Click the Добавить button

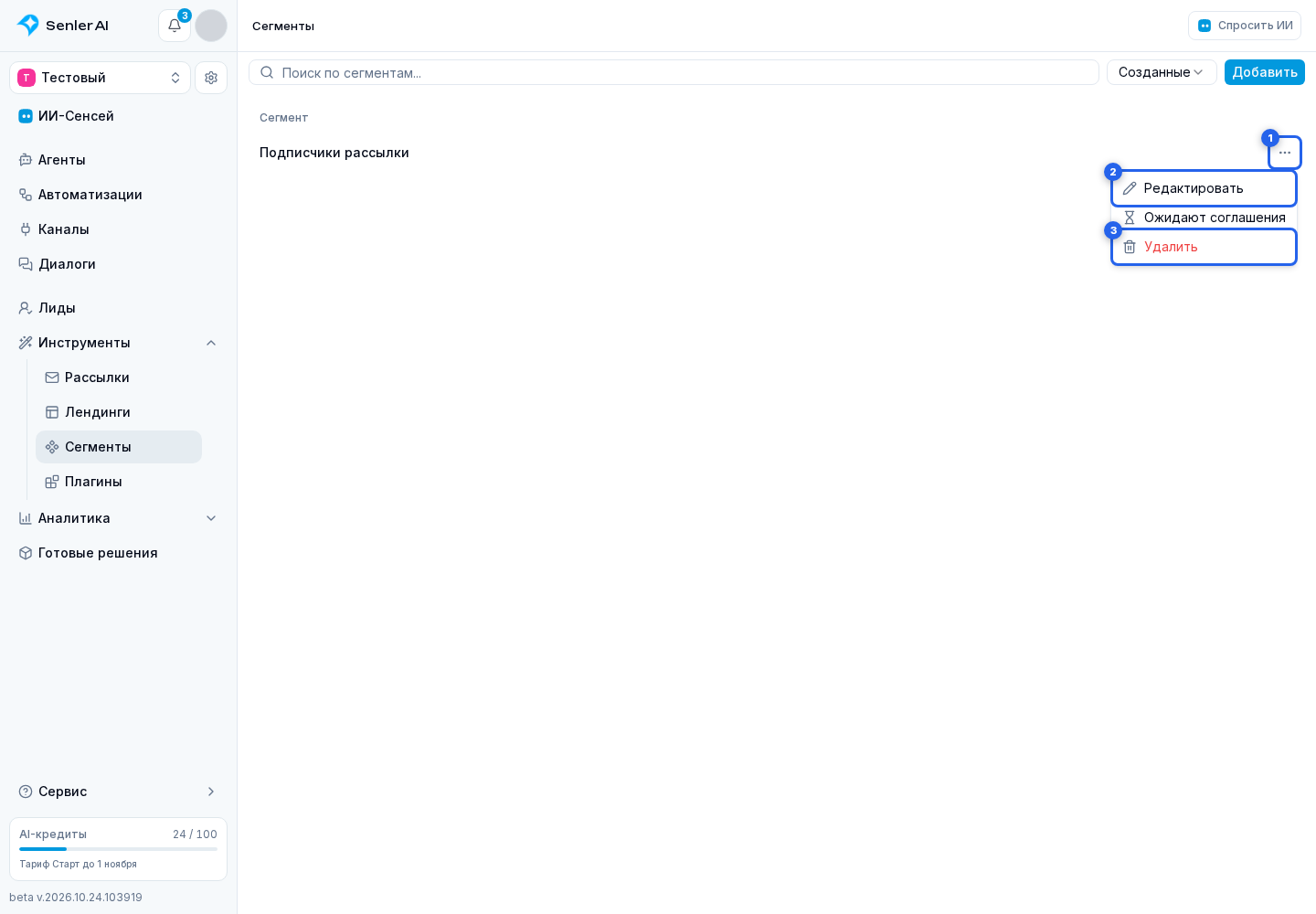click(1265, 72)
